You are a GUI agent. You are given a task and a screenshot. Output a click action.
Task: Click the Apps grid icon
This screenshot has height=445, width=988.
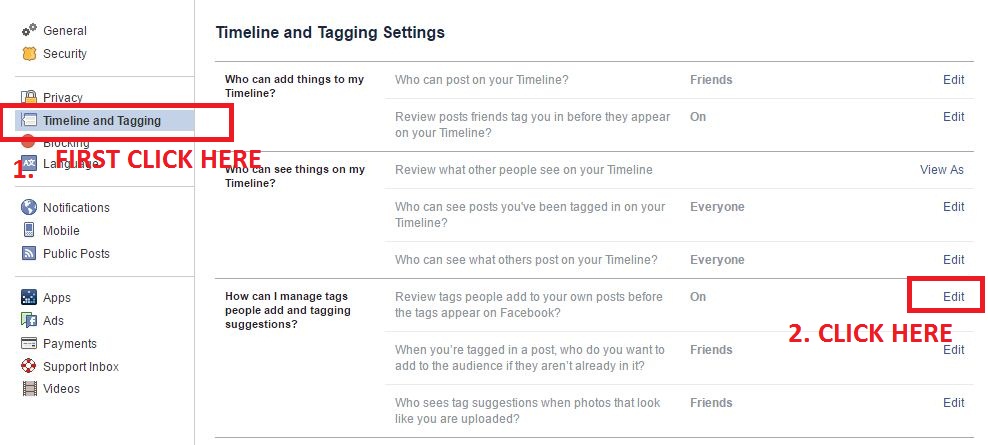(x=29, y=298)
